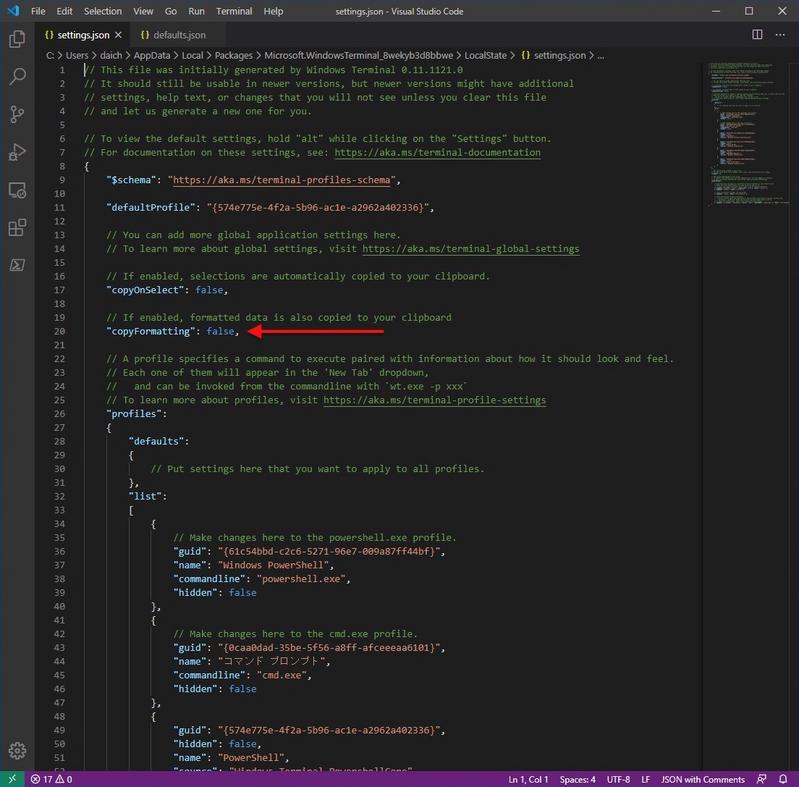Click the "Windows PowerShell" name value
799x787 pixels.
273,565
